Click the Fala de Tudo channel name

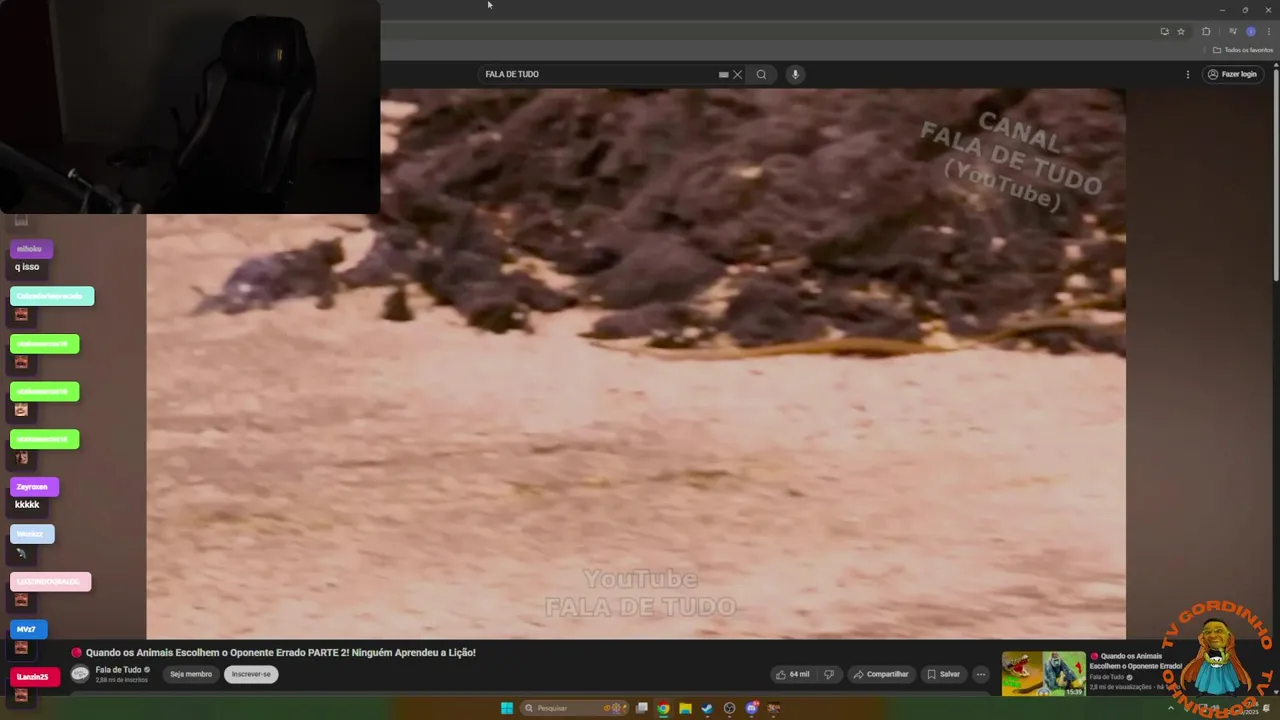pos(118,670)
